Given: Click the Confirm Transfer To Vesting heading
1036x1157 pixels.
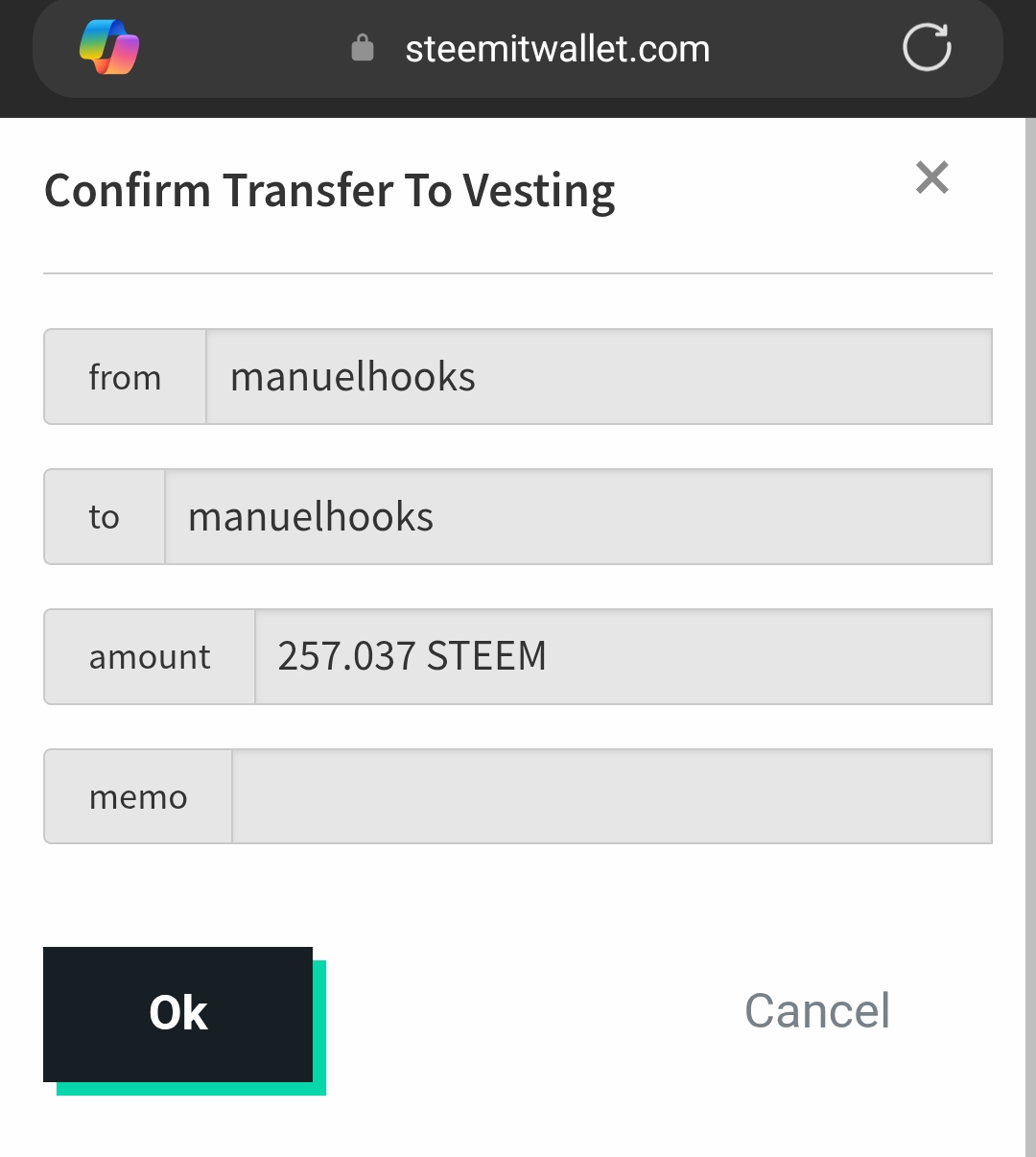Looking at the screenshot, I should click(329, 191).
